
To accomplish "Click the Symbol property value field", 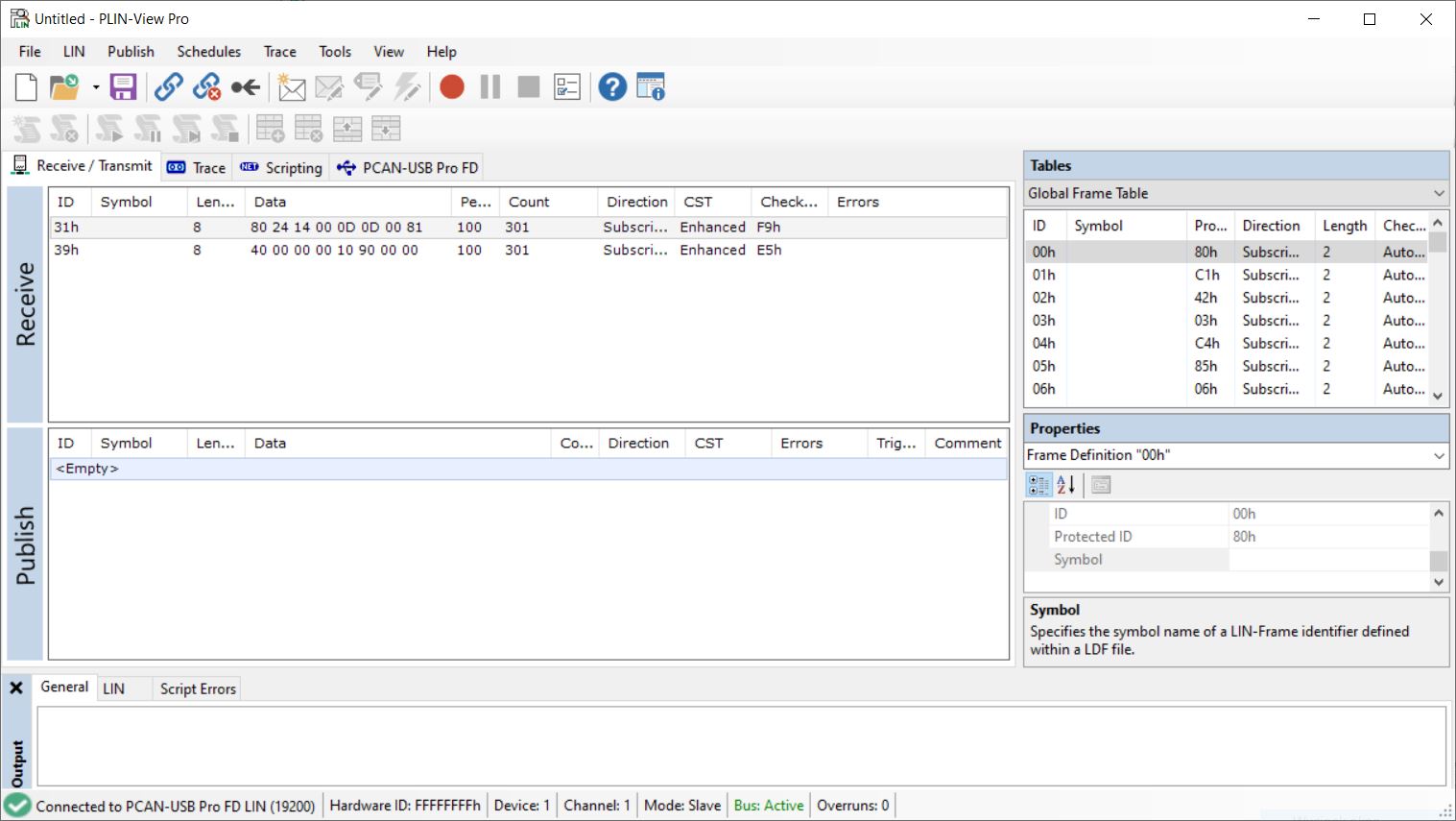I will (1327, 560).
